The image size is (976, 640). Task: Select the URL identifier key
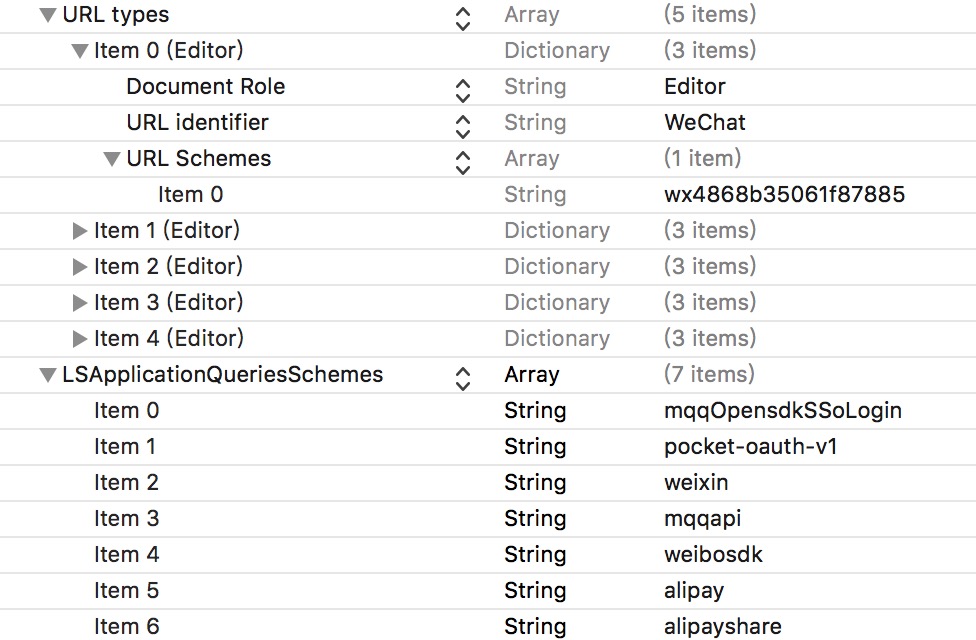197,123
